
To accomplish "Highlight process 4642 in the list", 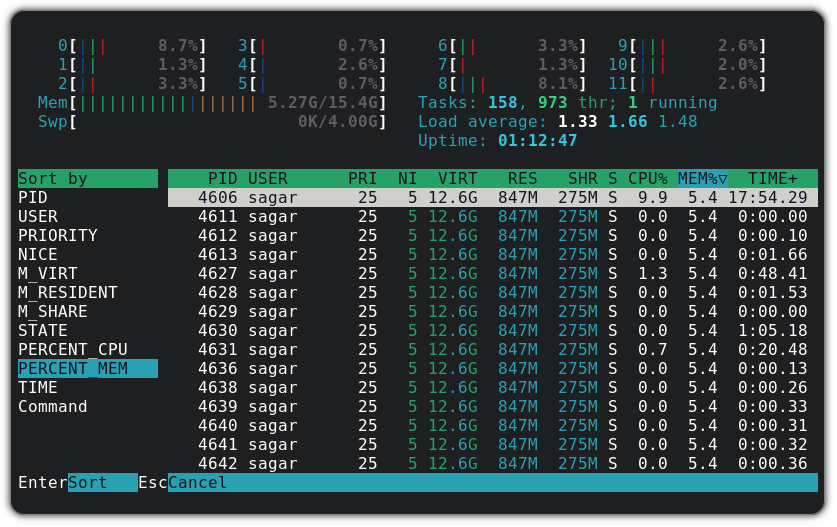I will 490,464.
